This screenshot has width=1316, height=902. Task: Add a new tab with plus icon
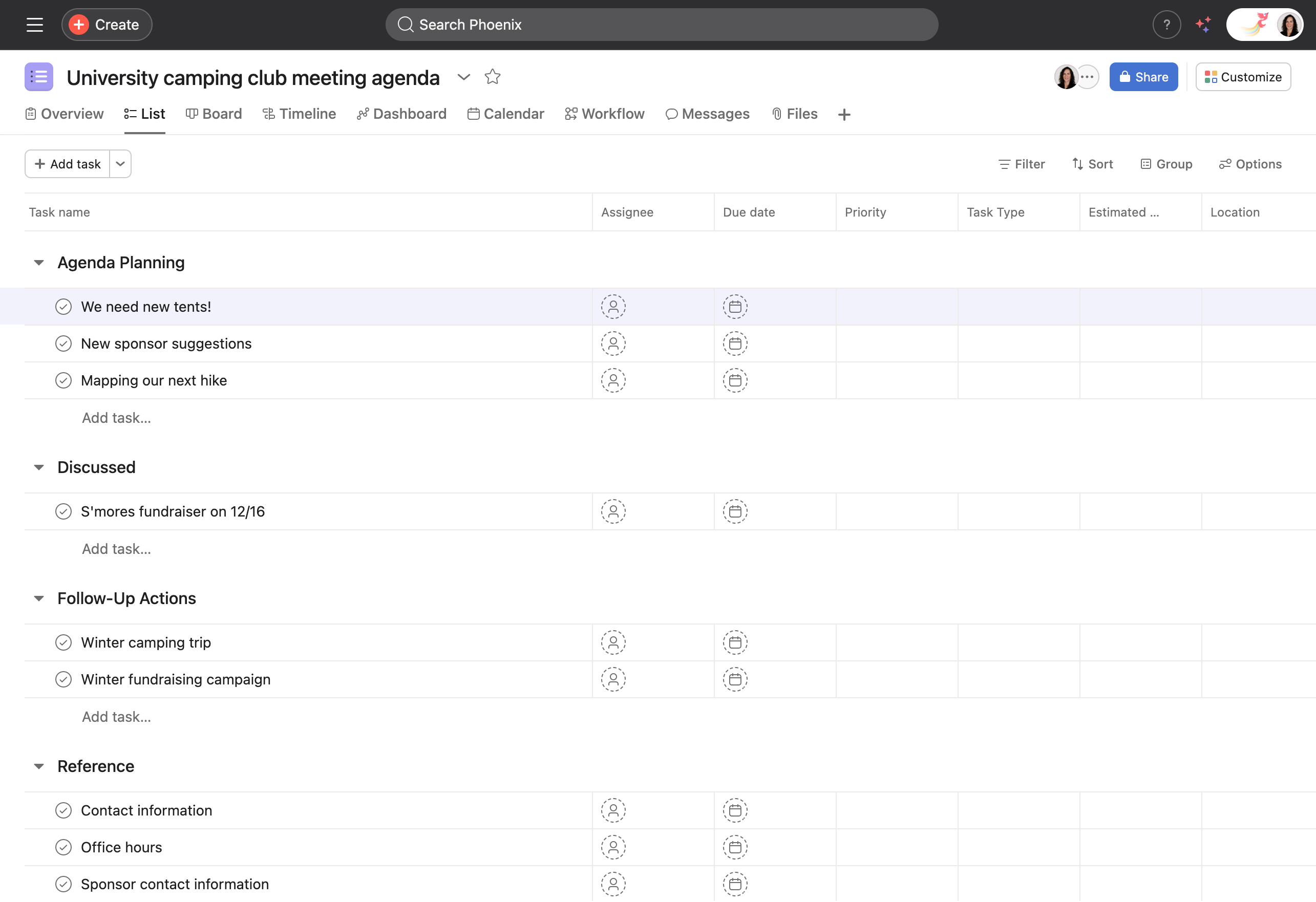pyautogui.click(x=844, y=114)
